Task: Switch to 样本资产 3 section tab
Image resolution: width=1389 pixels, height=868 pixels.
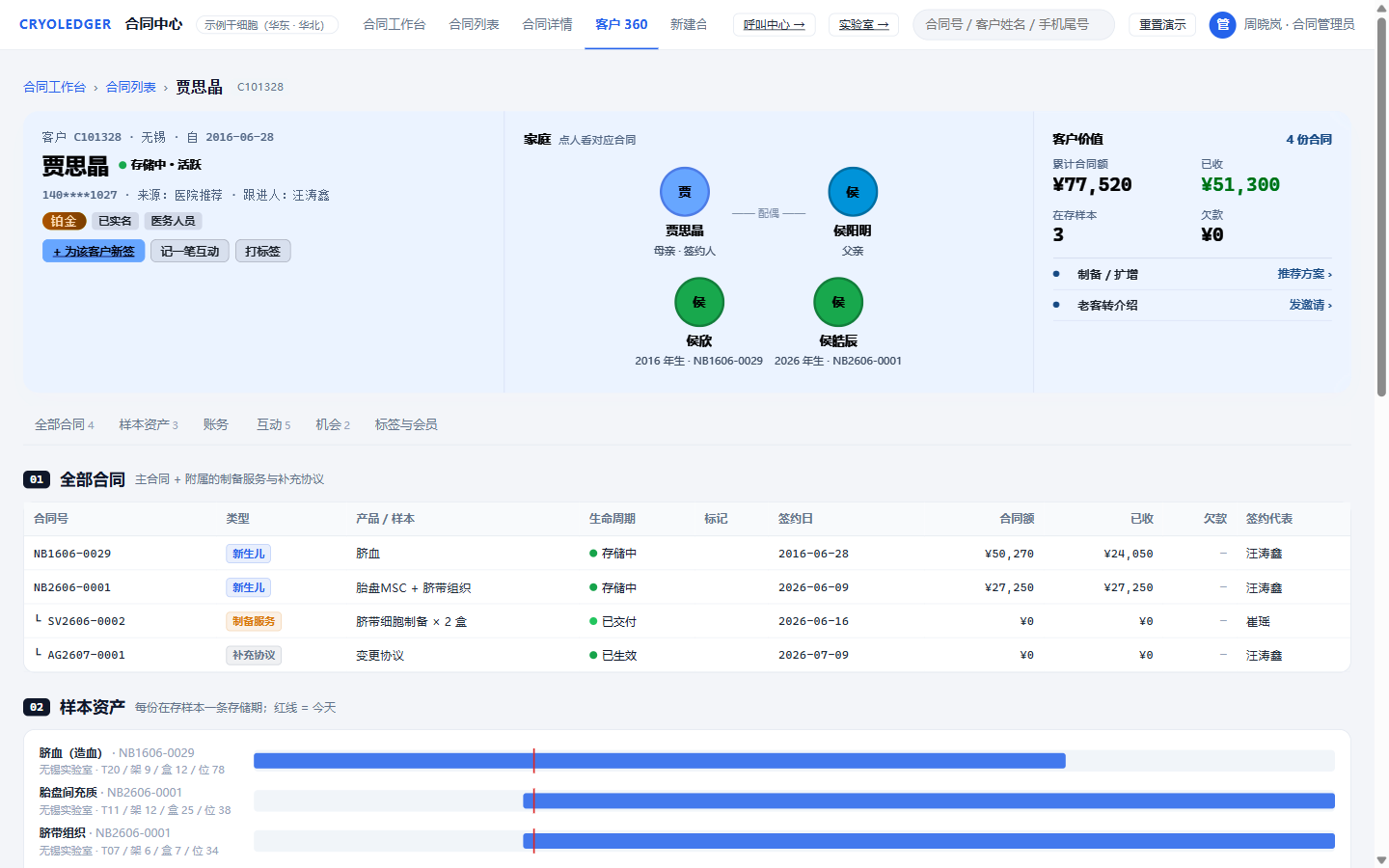Action: click(149, 424)
